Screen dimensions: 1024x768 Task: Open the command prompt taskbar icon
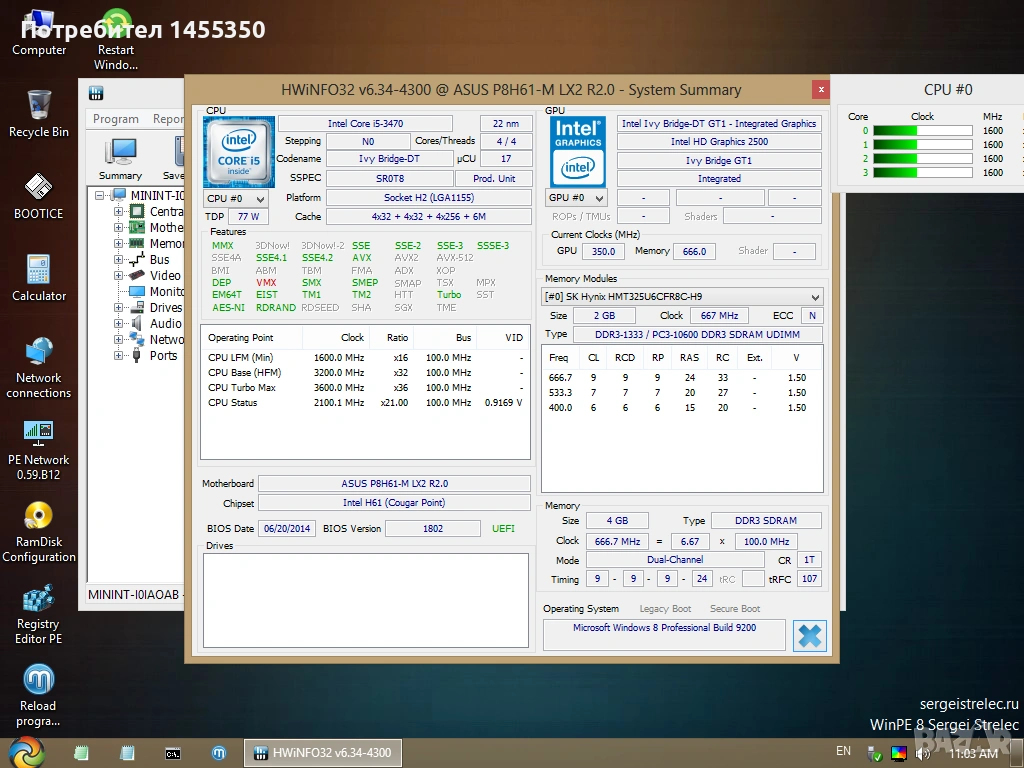point(173,752)
